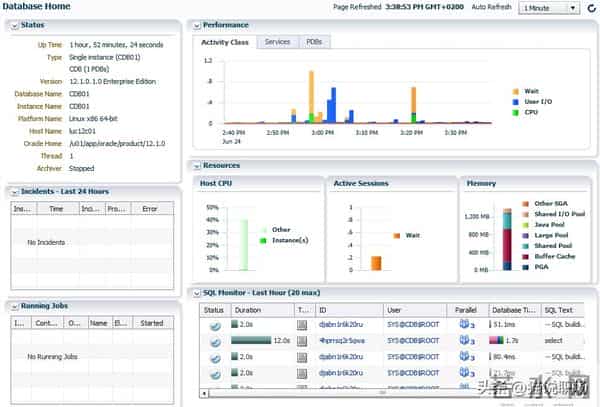Click the status checkmark icon in the 12.0s row
Image resolution: width=600 pixels, height=407 pixels.
pyautogui.click(x=214, y=340)
